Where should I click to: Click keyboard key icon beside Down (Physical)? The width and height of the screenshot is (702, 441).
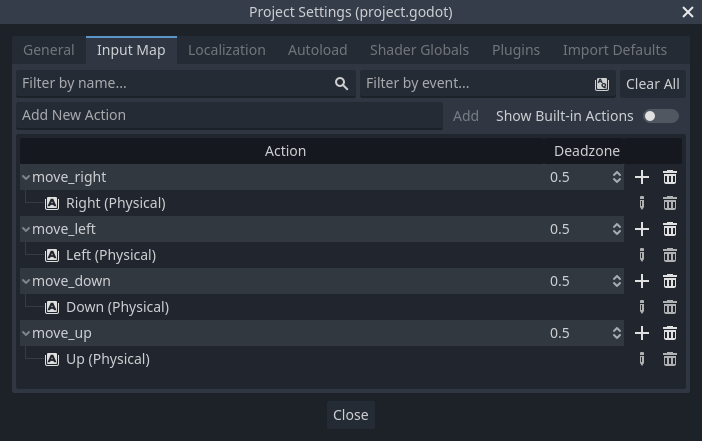(52, 307)
